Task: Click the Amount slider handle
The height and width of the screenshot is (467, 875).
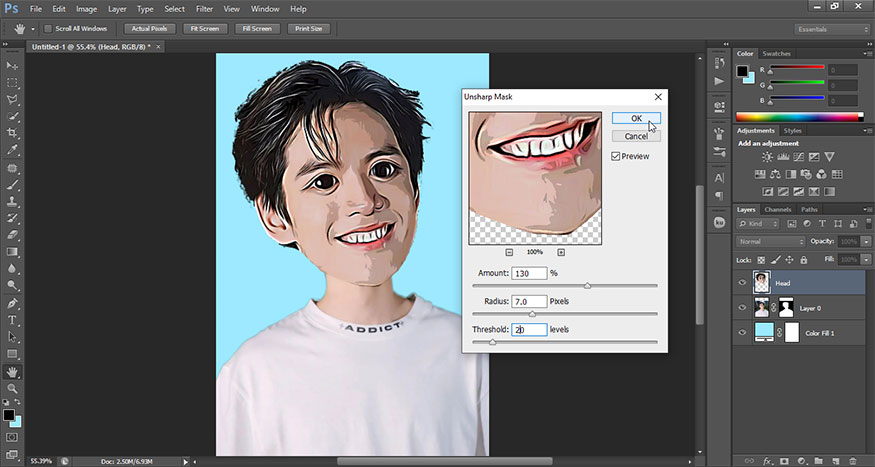Action: click(587, 286)
